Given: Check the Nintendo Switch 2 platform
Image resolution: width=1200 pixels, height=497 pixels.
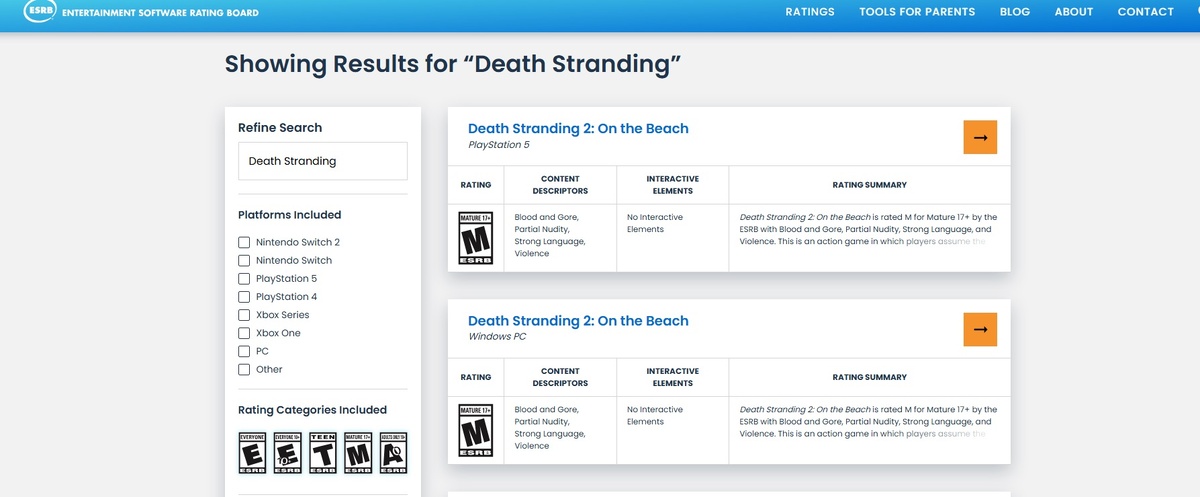Looking at the screenshot, I should point(244,242).
